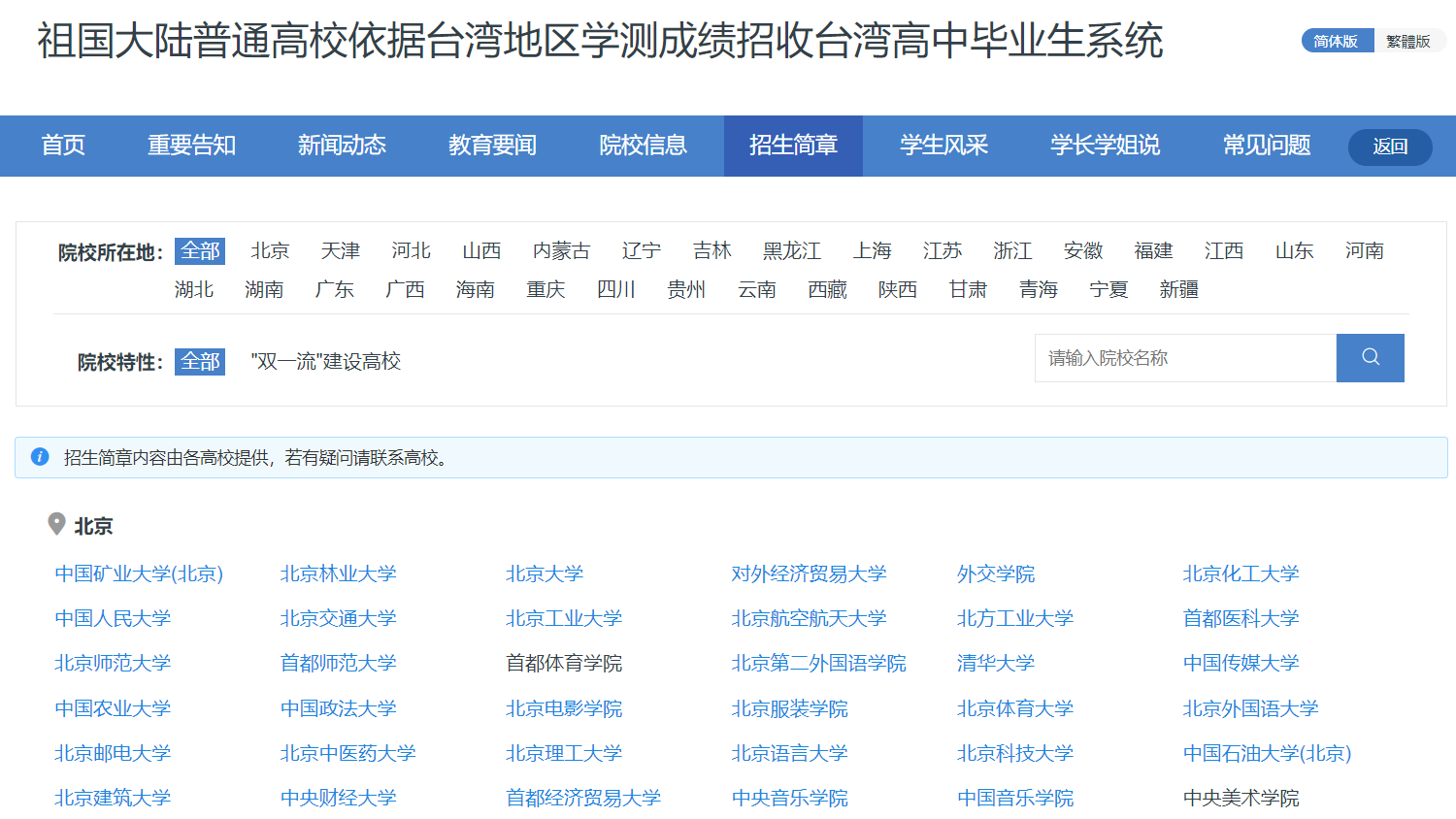
Task: Open 北京邮电大学 link
Action: pos(113,754)
